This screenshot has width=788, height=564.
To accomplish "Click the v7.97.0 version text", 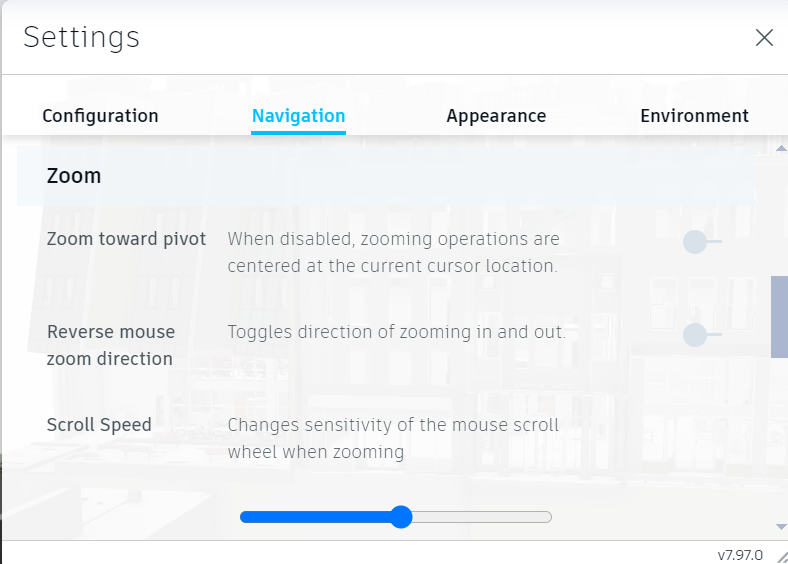I will [740, 555].
